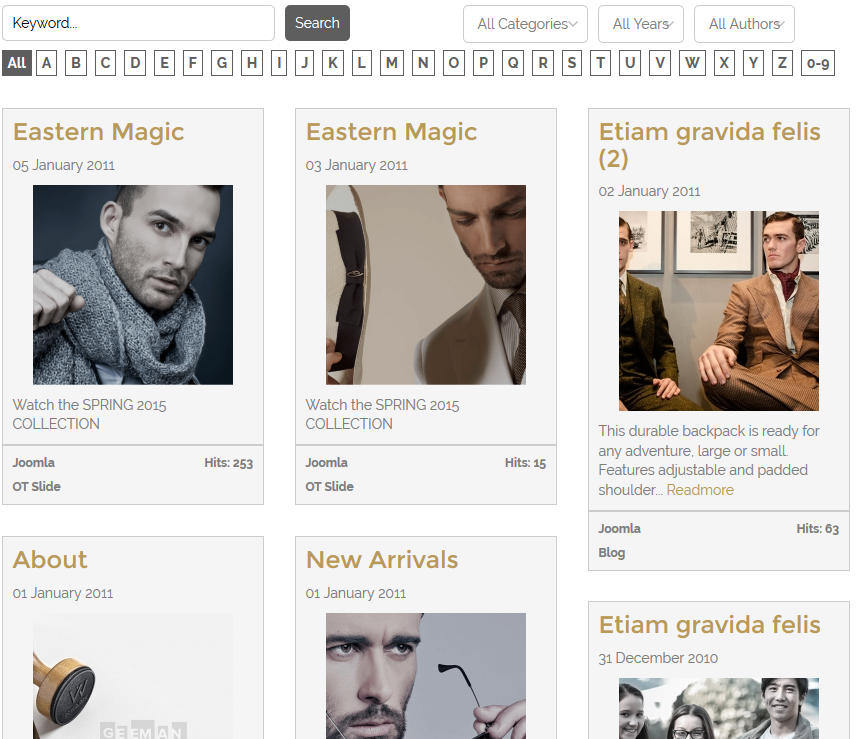
Task: Filter articles by letter V
Action: pos(660,63)
